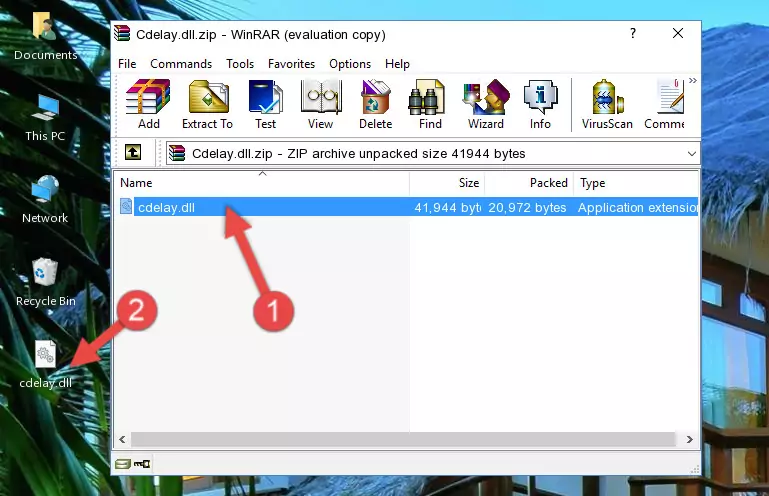
Task: Click the Add archive toolbar icon
Action: (148, 104)
